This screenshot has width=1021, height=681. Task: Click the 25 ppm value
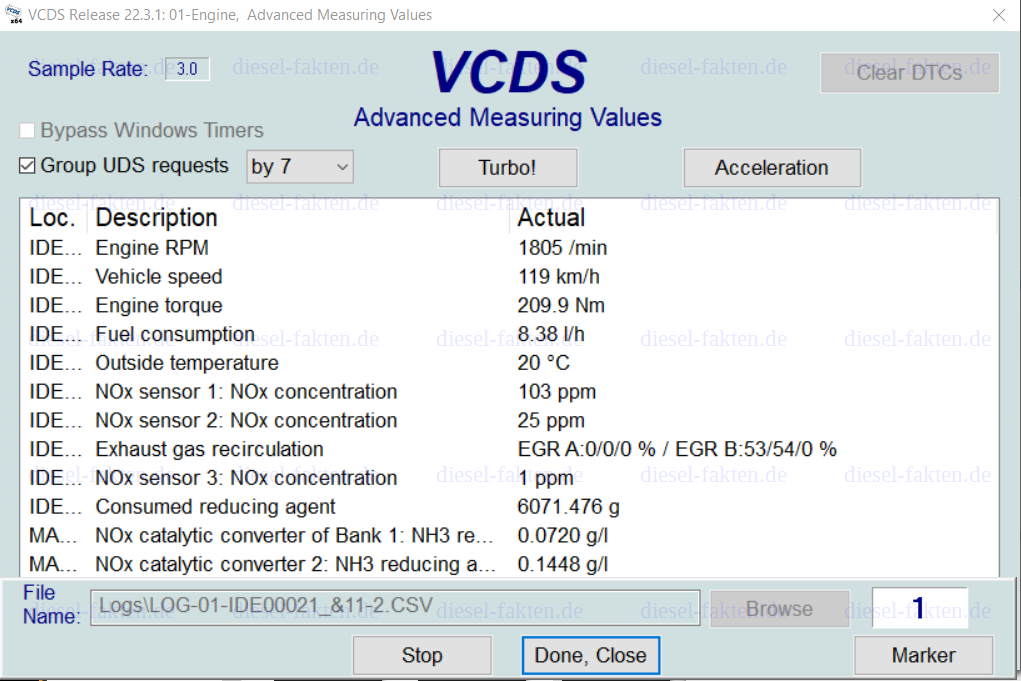[x=551, y=420]
